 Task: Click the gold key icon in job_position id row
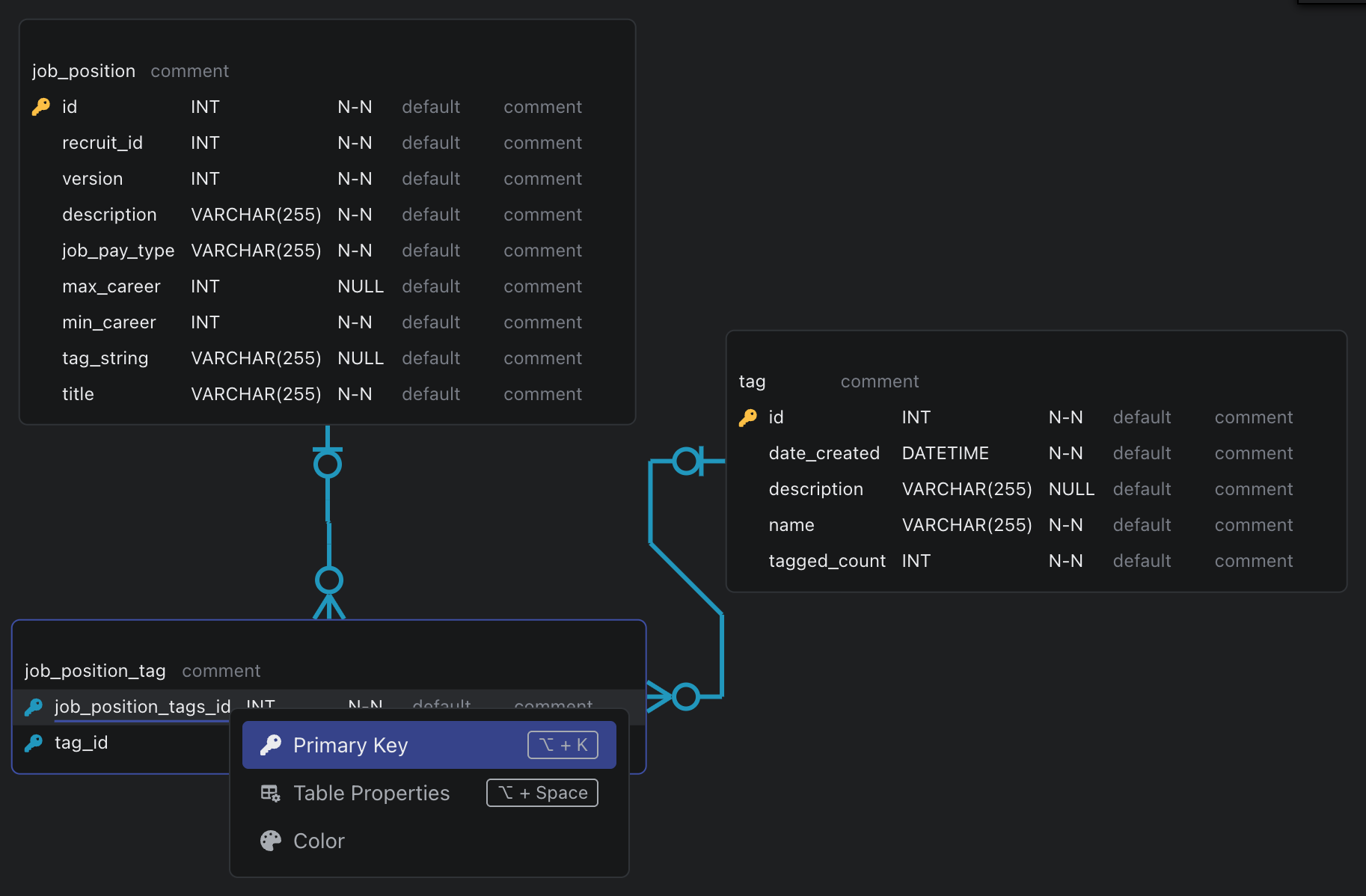click(x=40, y=107)
